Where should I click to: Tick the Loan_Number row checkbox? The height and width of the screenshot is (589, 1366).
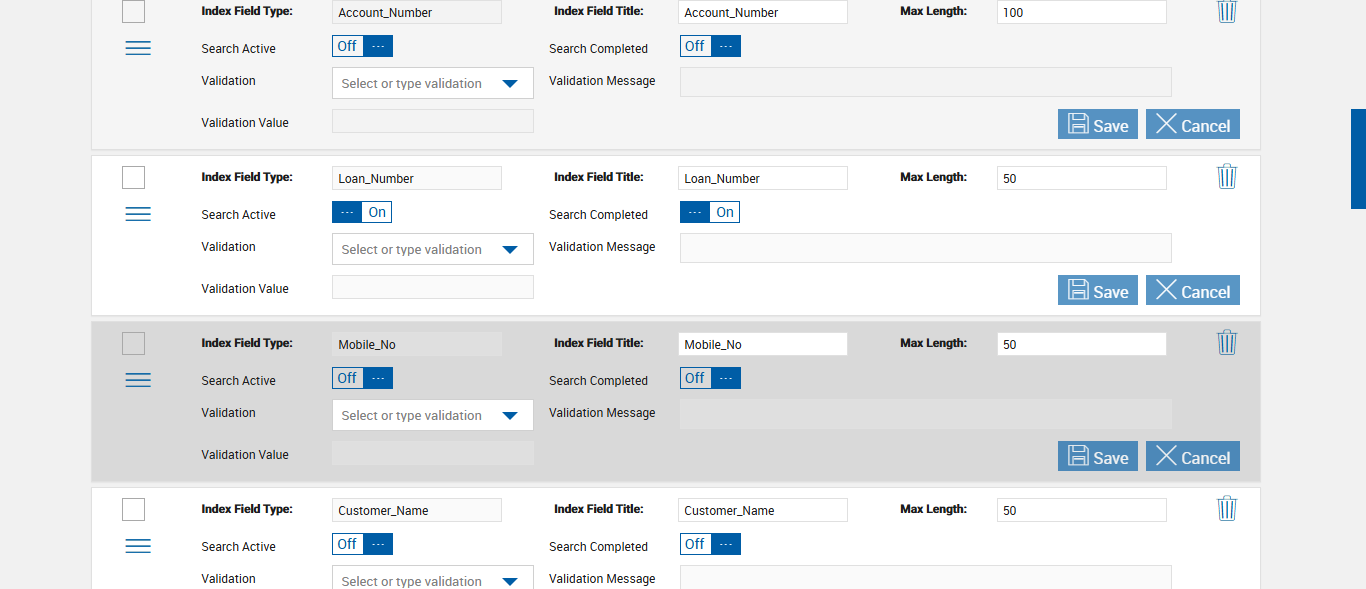133,177
